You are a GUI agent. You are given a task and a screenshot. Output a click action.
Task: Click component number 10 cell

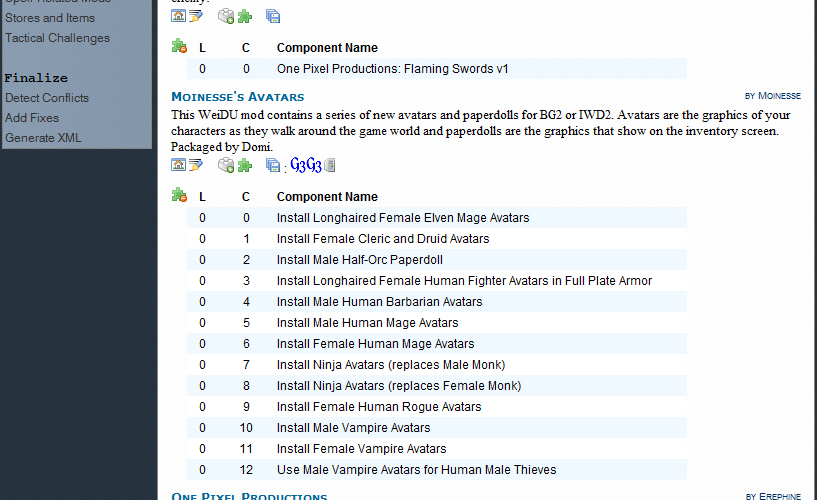click(246, 428)
